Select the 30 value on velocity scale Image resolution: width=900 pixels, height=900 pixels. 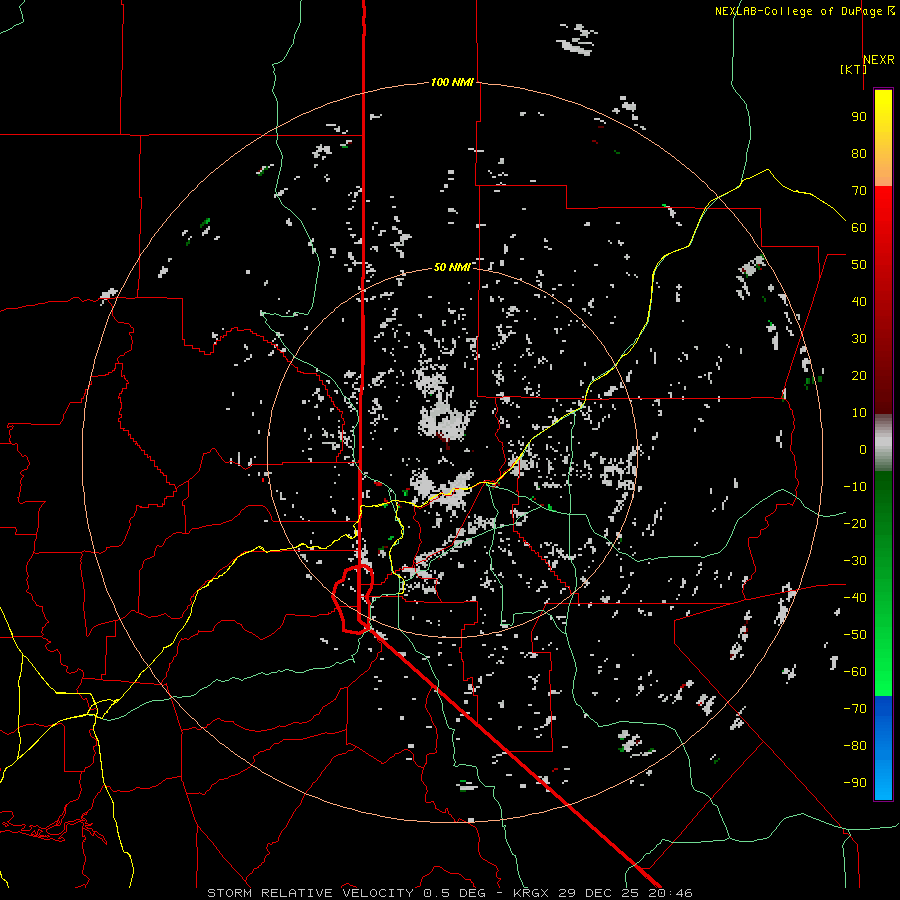coord(859,339)
